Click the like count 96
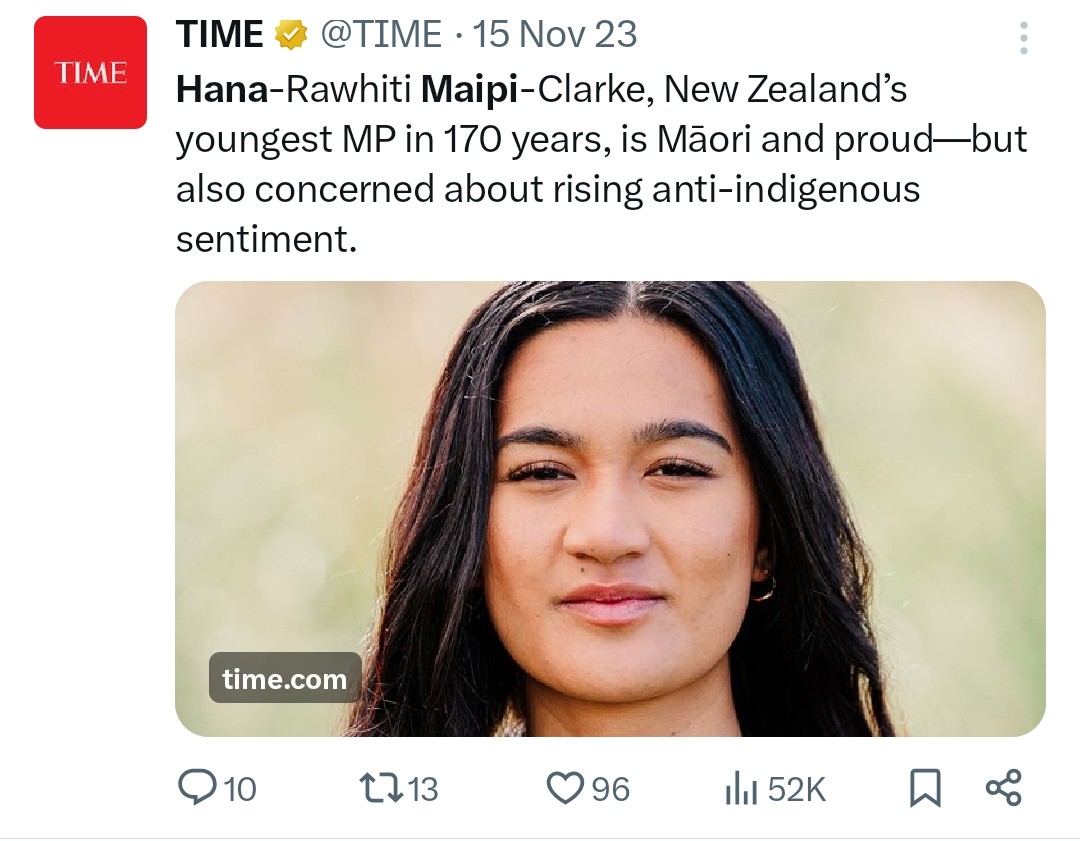Screen dimensions: 1080x841 click(x=611, y=790)
